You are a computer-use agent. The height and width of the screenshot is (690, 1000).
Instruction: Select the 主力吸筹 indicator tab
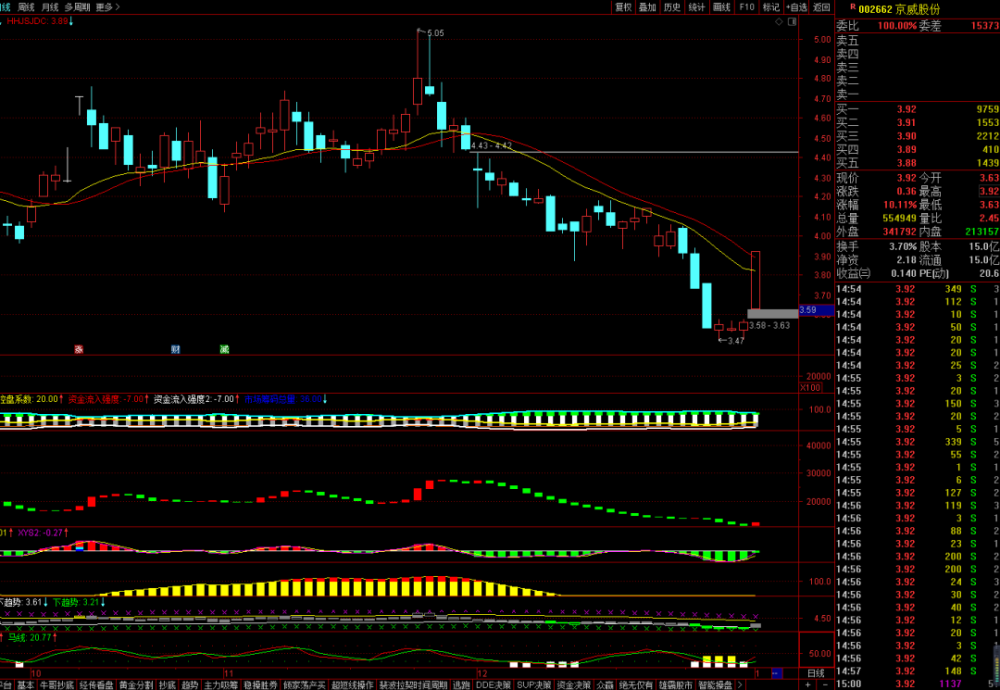tap(221, 685)
